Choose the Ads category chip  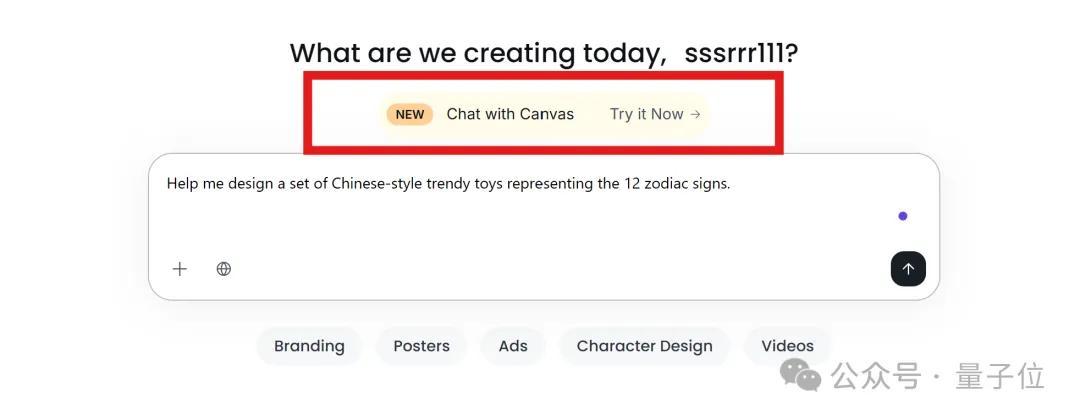tap(513, 346)
